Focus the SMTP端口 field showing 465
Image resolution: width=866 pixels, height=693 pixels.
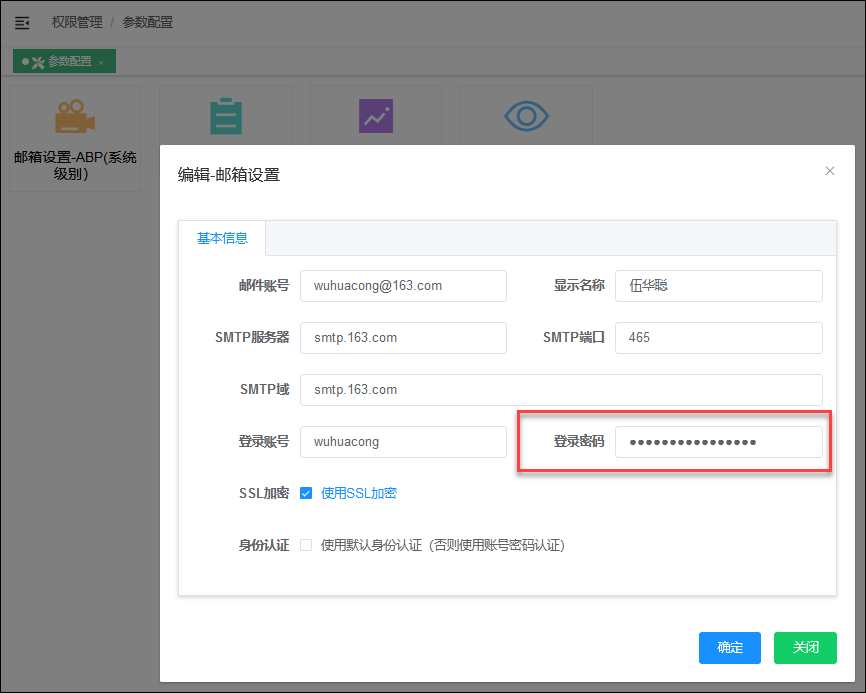click(719, 338)
